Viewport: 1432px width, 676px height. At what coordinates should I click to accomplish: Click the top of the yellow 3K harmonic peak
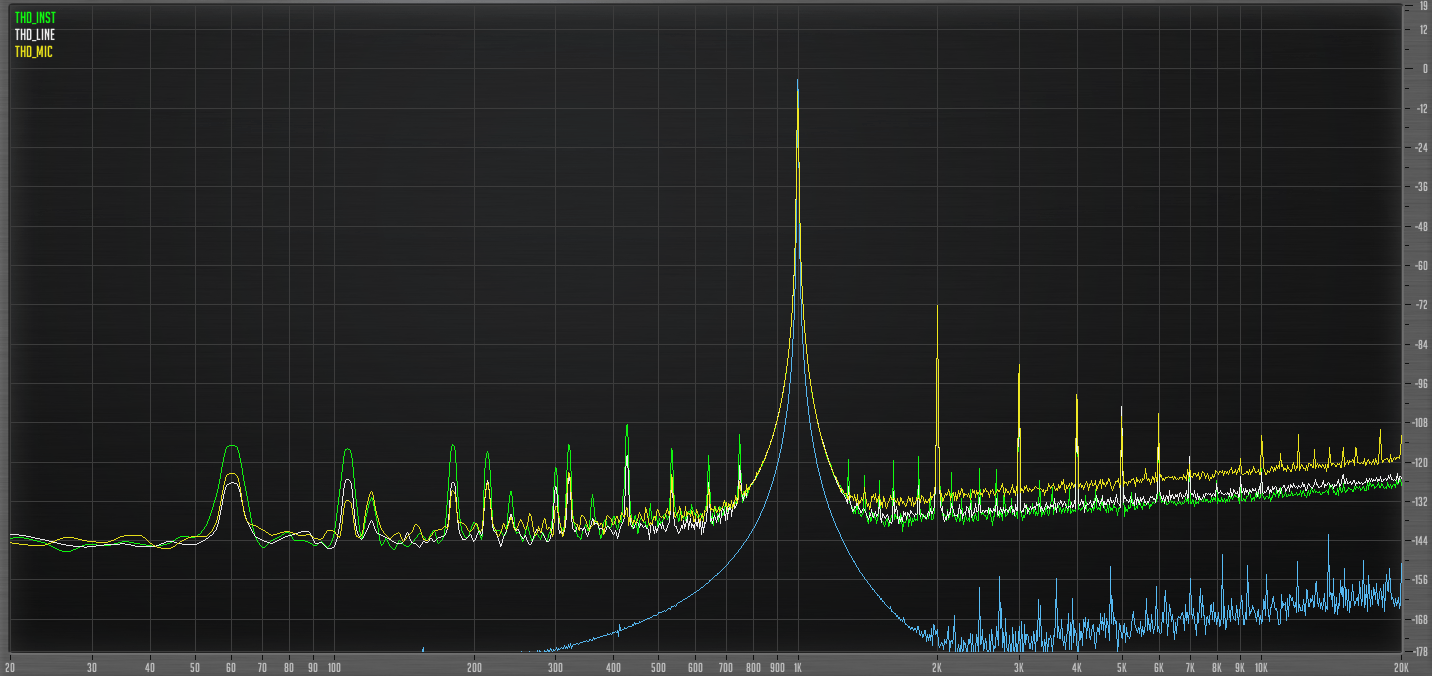tap(1019, 366)
